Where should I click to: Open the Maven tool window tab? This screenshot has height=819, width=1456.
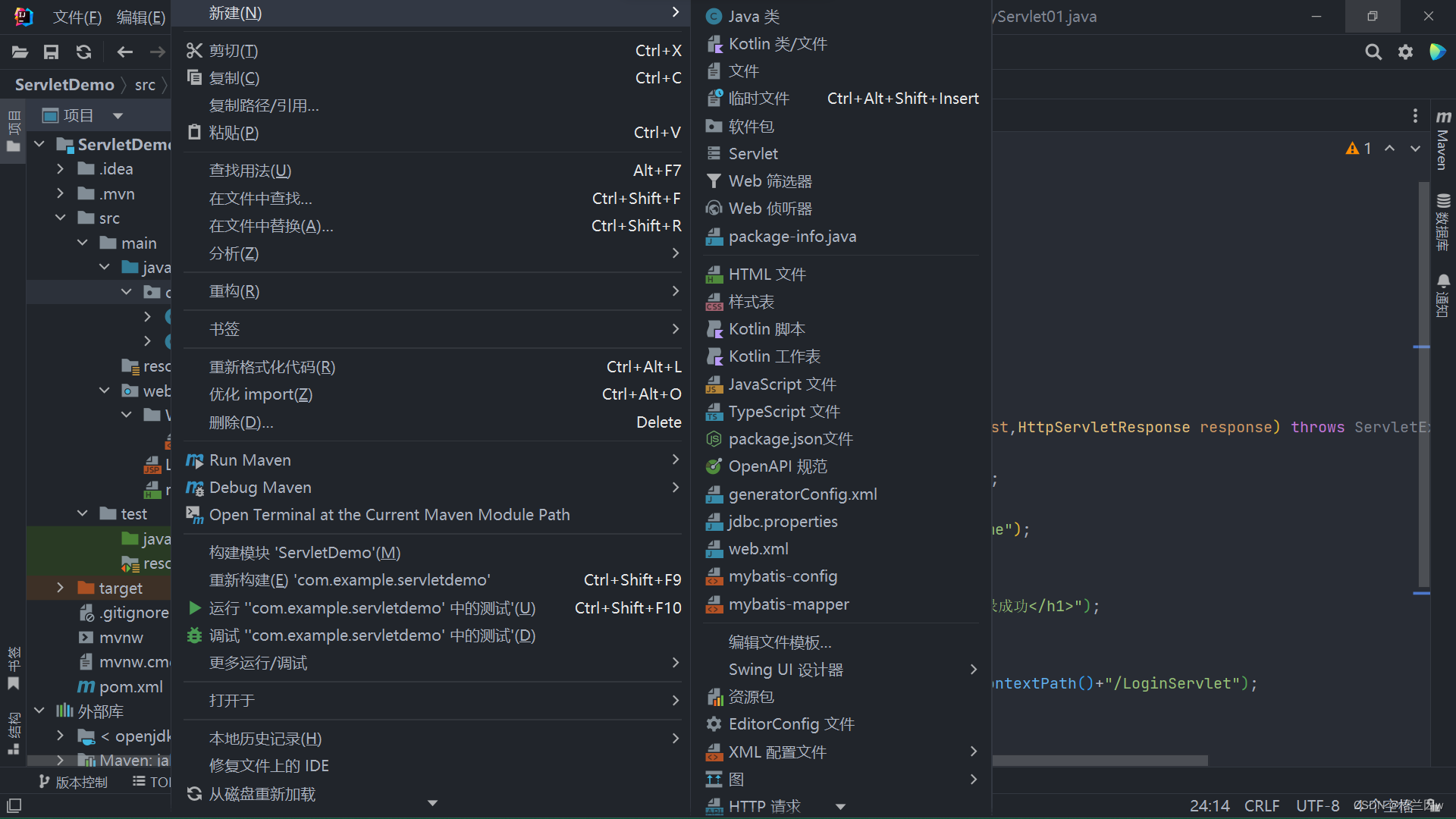pyautogui.click(x=1442, y=140)
